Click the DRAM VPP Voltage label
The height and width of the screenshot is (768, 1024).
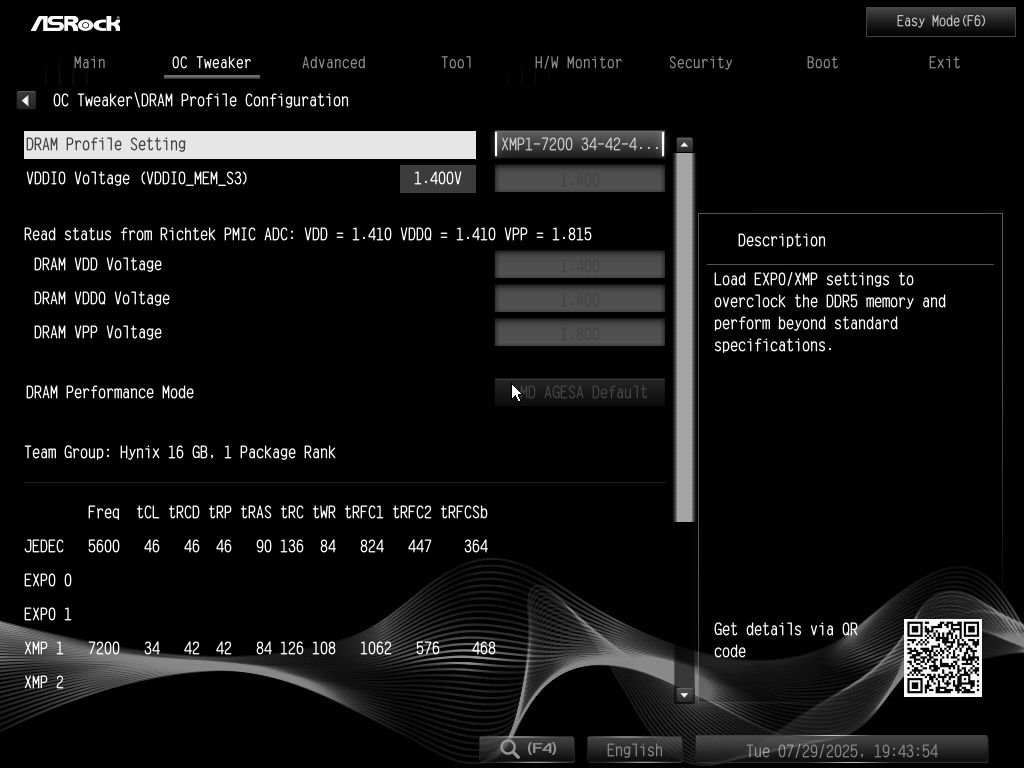coord(97,332)
